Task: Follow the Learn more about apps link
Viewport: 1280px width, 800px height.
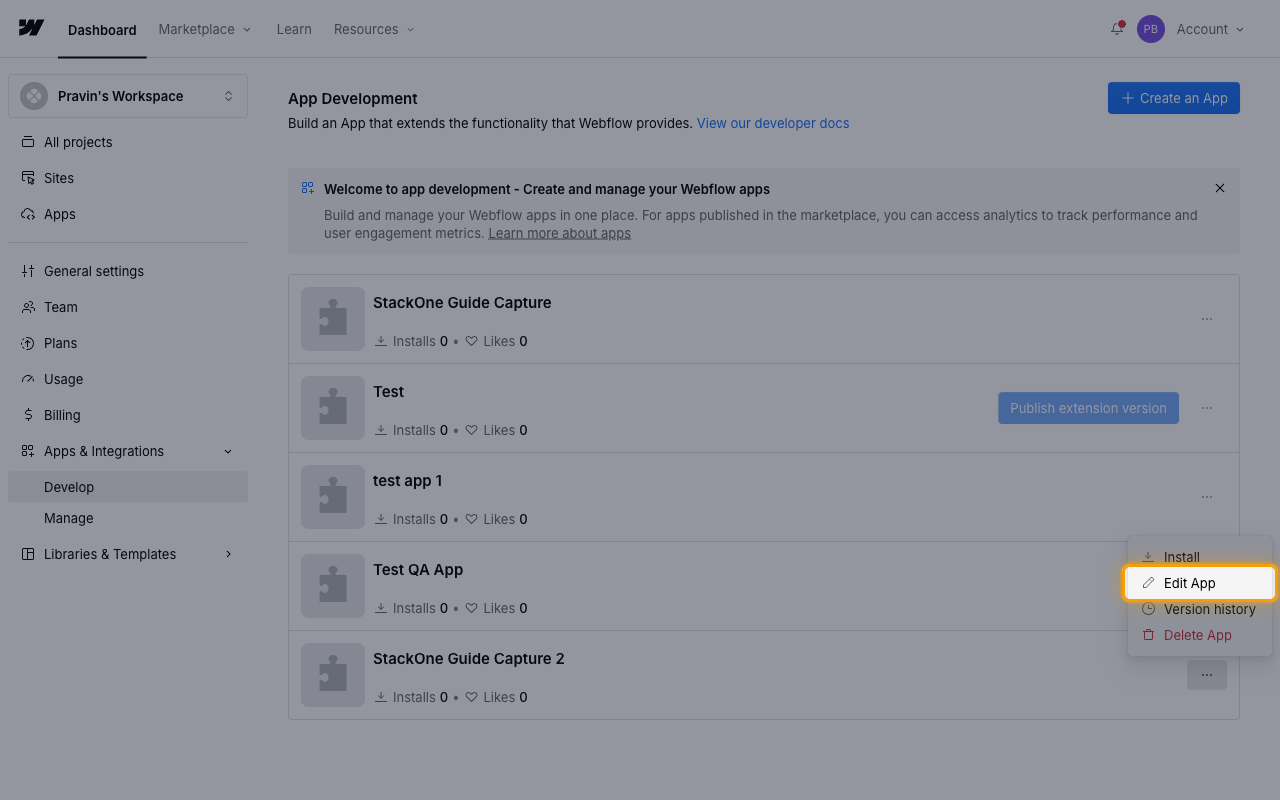Action: [559, 233]
